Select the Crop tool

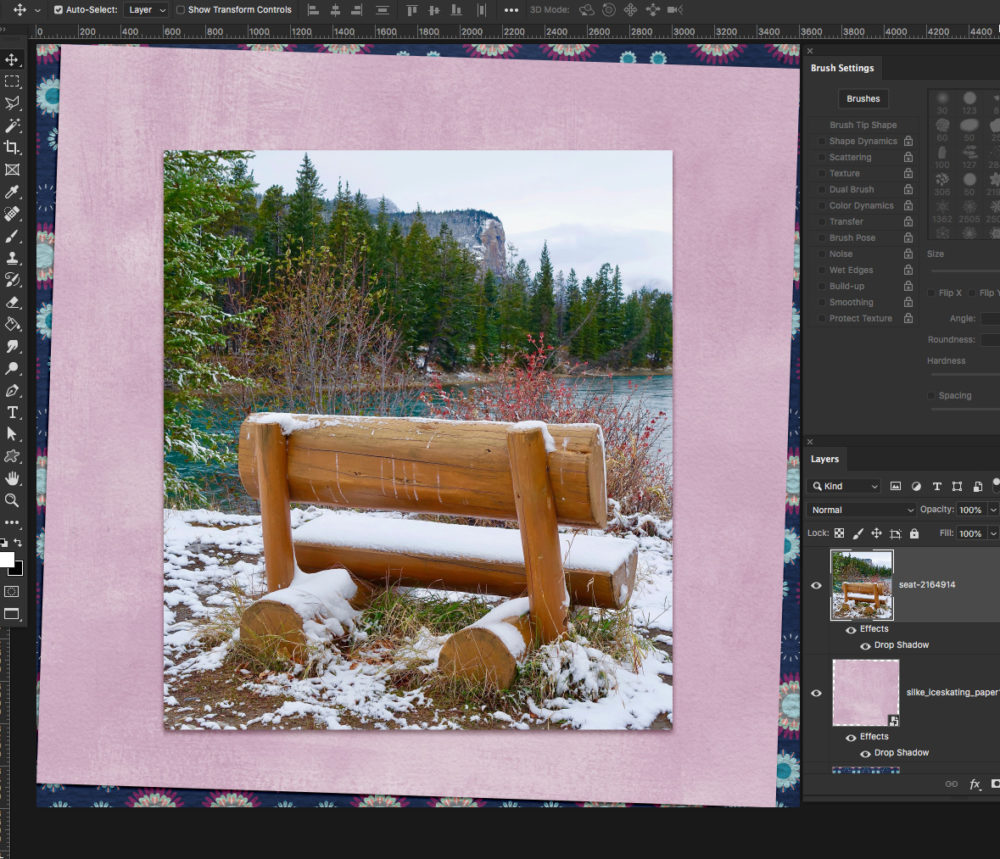[12, 147]
